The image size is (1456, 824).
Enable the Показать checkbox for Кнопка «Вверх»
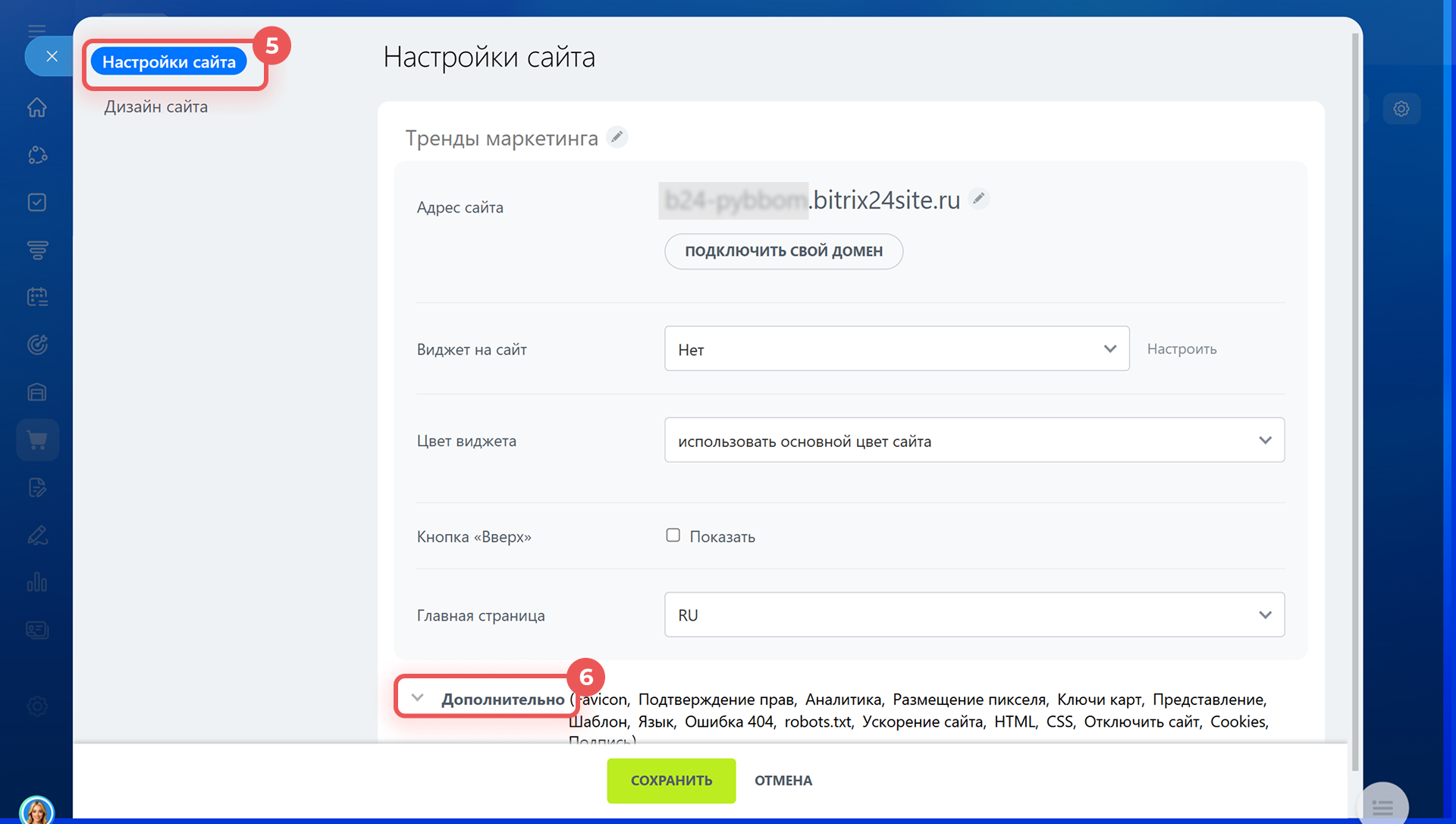pos(673,535)
